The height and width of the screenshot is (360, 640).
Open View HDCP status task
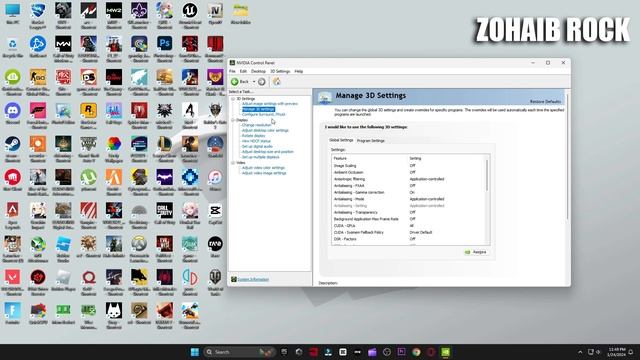click(x=256, y=141)
